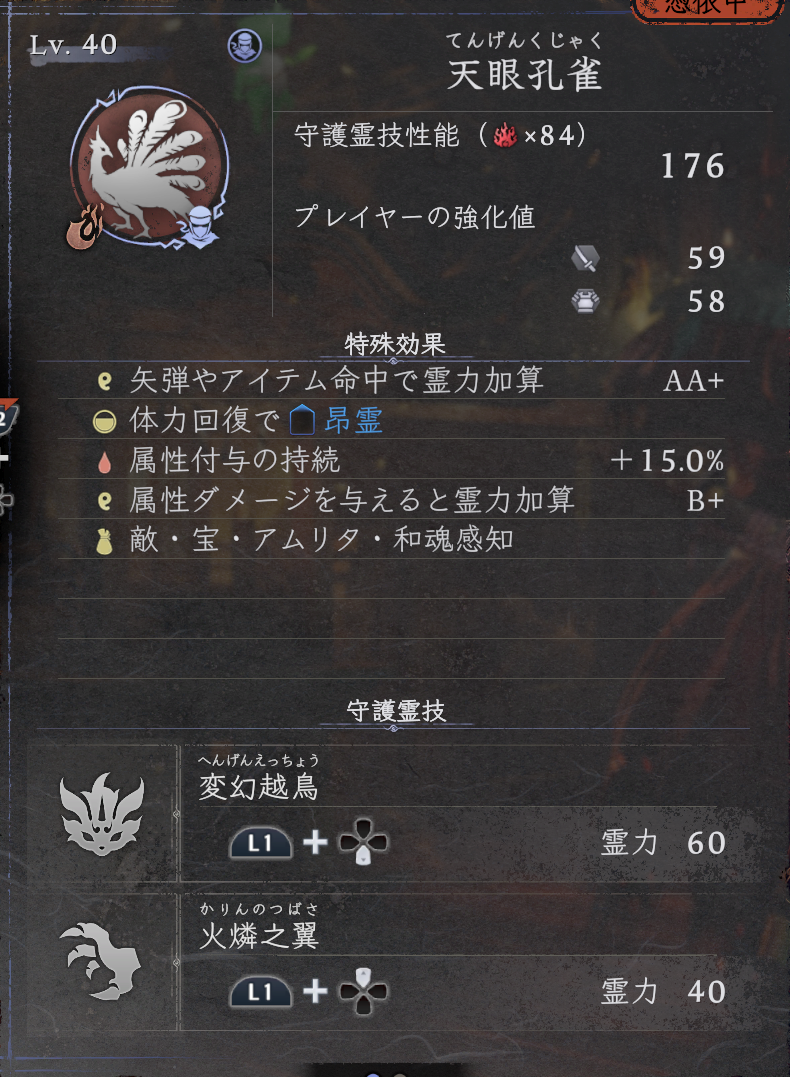The image size is (790, 1077).
Task: Click the yellow pouch icon for 感知 effect
Action: [104, 541]
